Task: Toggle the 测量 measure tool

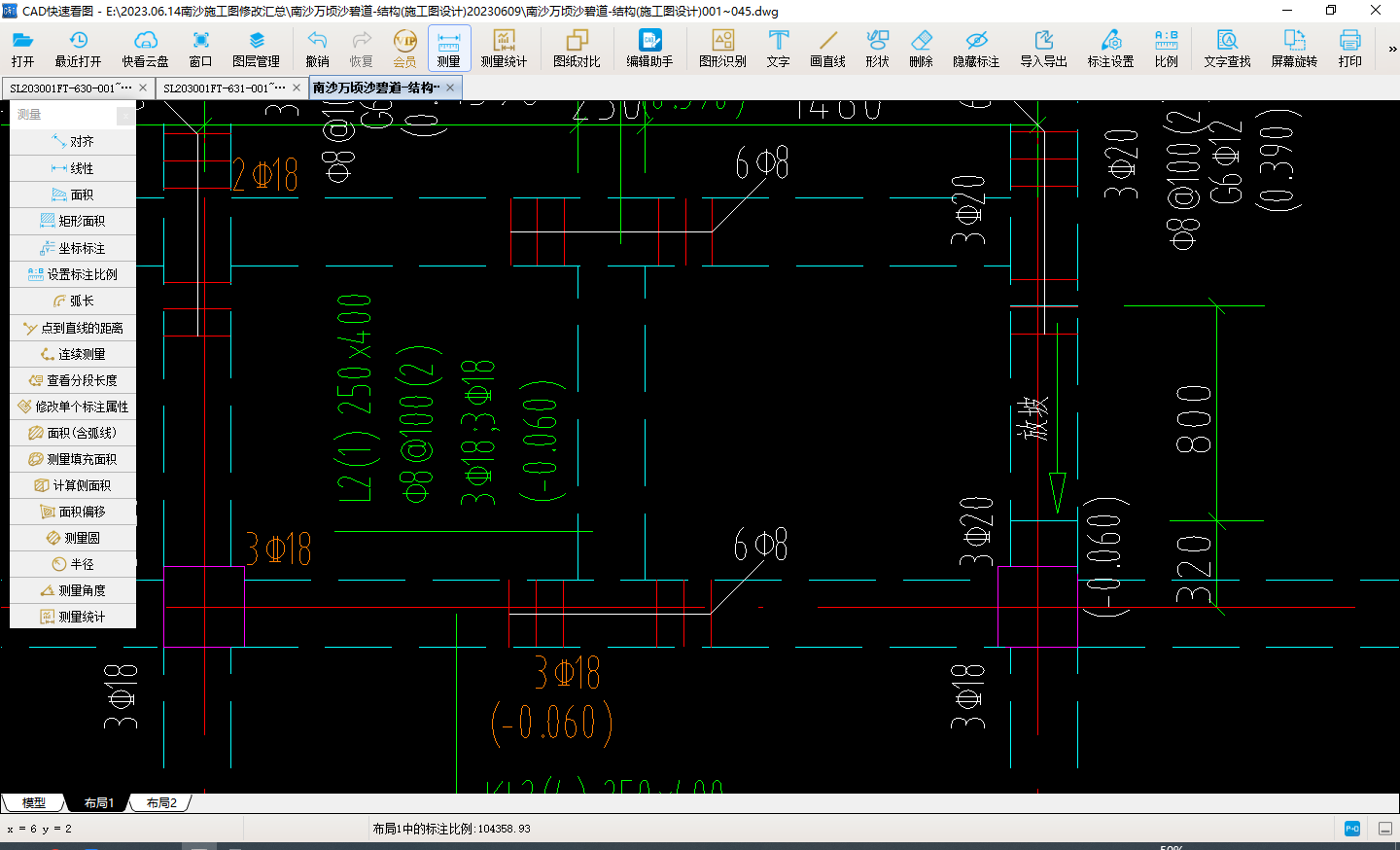Action: pyautogui.click(x=448, y=49)
